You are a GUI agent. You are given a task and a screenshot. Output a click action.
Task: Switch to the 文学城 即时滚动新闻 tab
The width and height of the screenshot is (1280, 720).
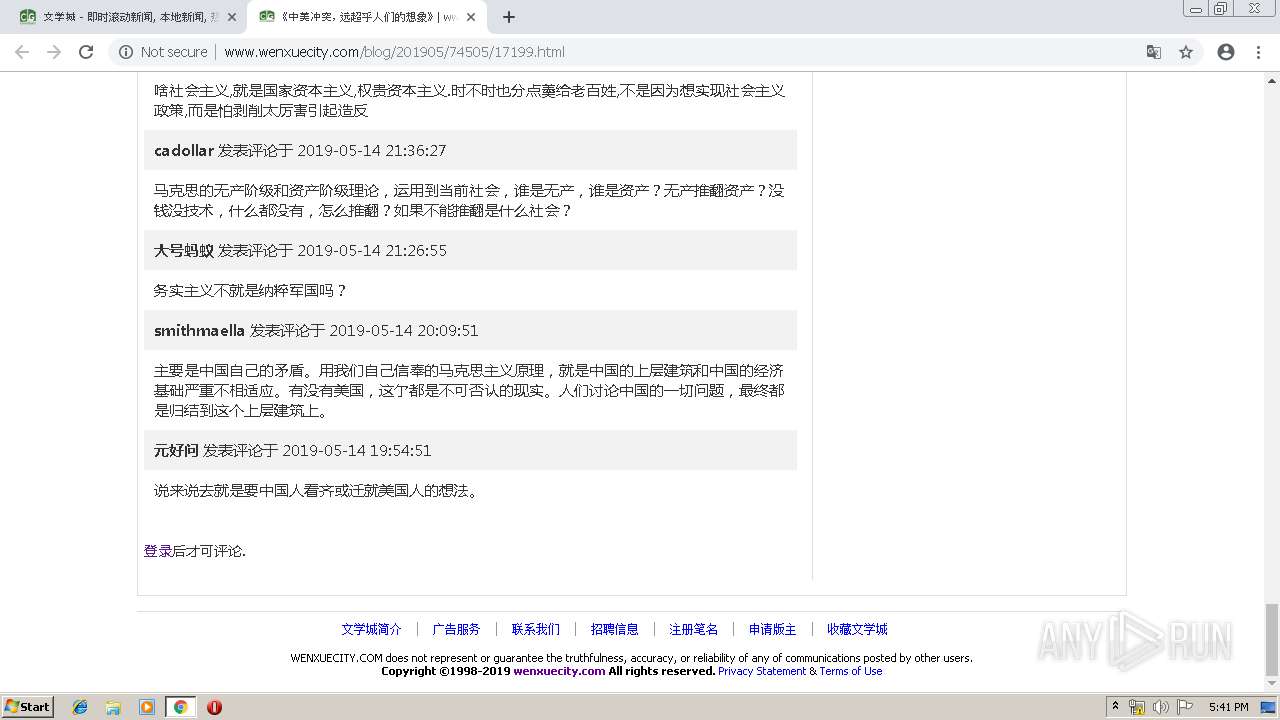coord(120,17)
